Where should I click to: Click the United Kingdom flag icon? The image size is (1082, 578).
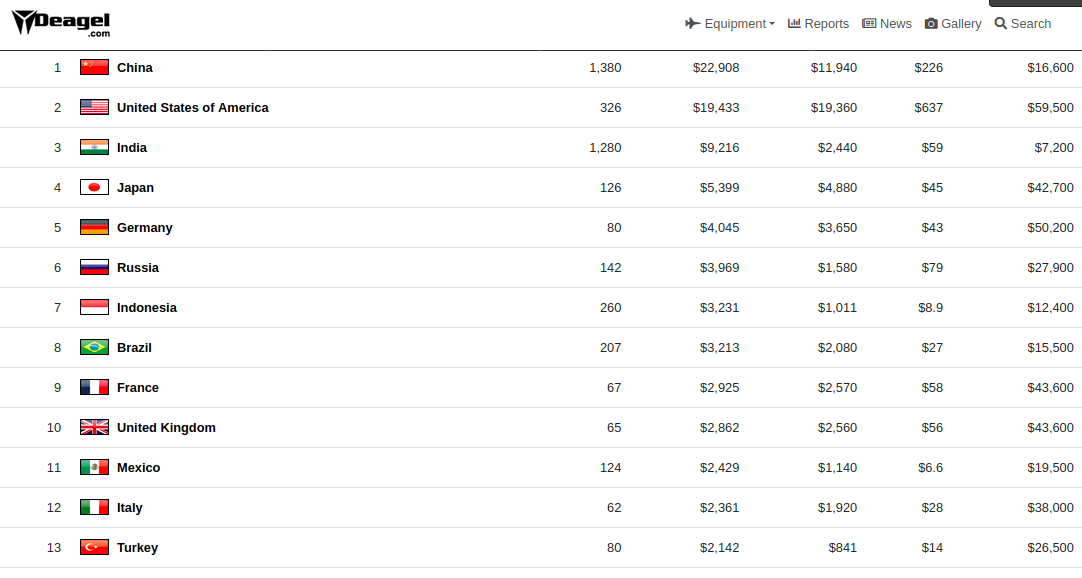94,427
